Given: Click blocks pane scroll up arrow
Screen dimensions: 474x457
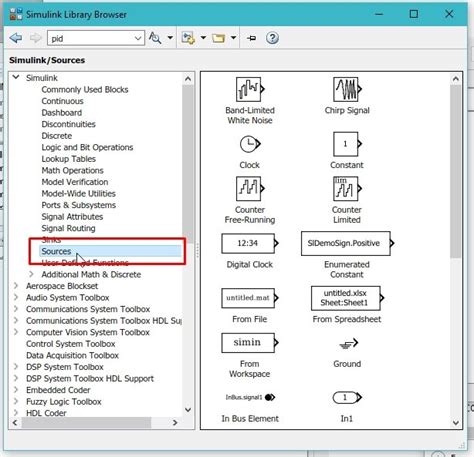Looking at the screenshot, I should click(x=456, y=79).
